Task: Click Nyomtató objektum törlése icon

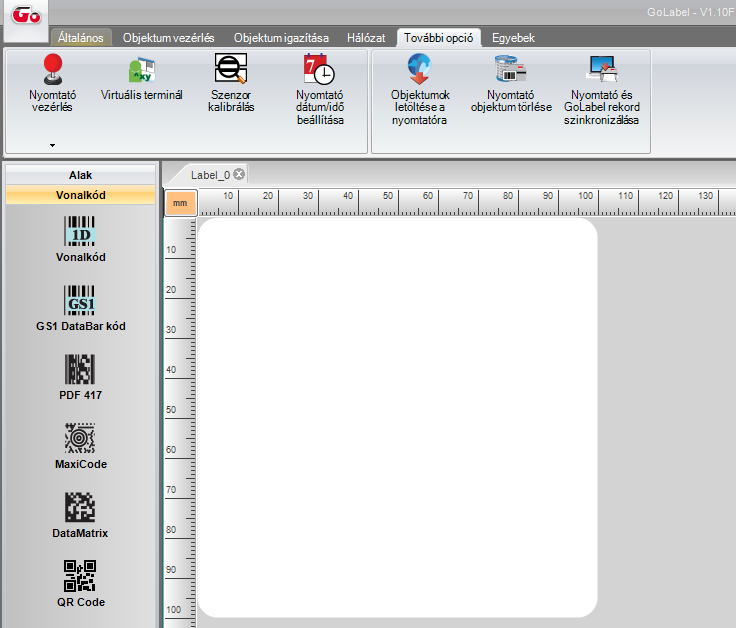Action: tap(511, 69)
